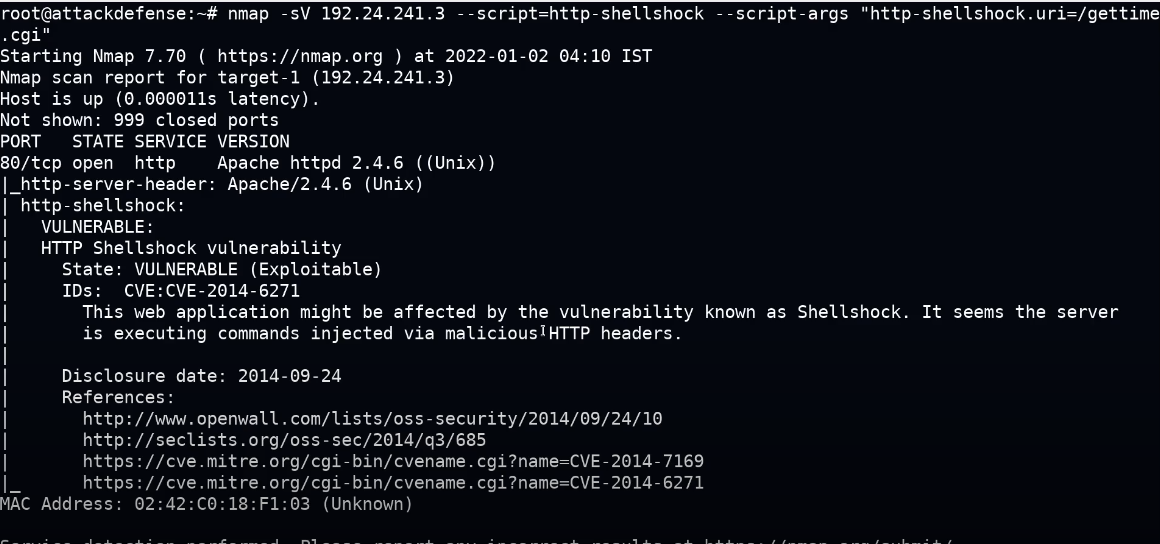Click the "IDs: CVE:CVE-2014-6271" line
Image resolution: width=1160 pixels, height=544 pixels.
coord(180,291)
